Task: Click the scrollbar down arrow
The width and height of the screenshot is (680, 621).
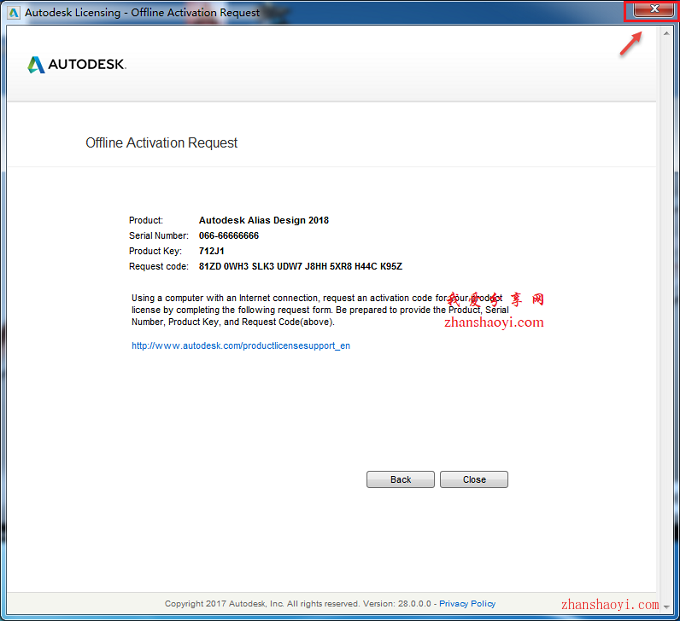Action: point(666,607)
